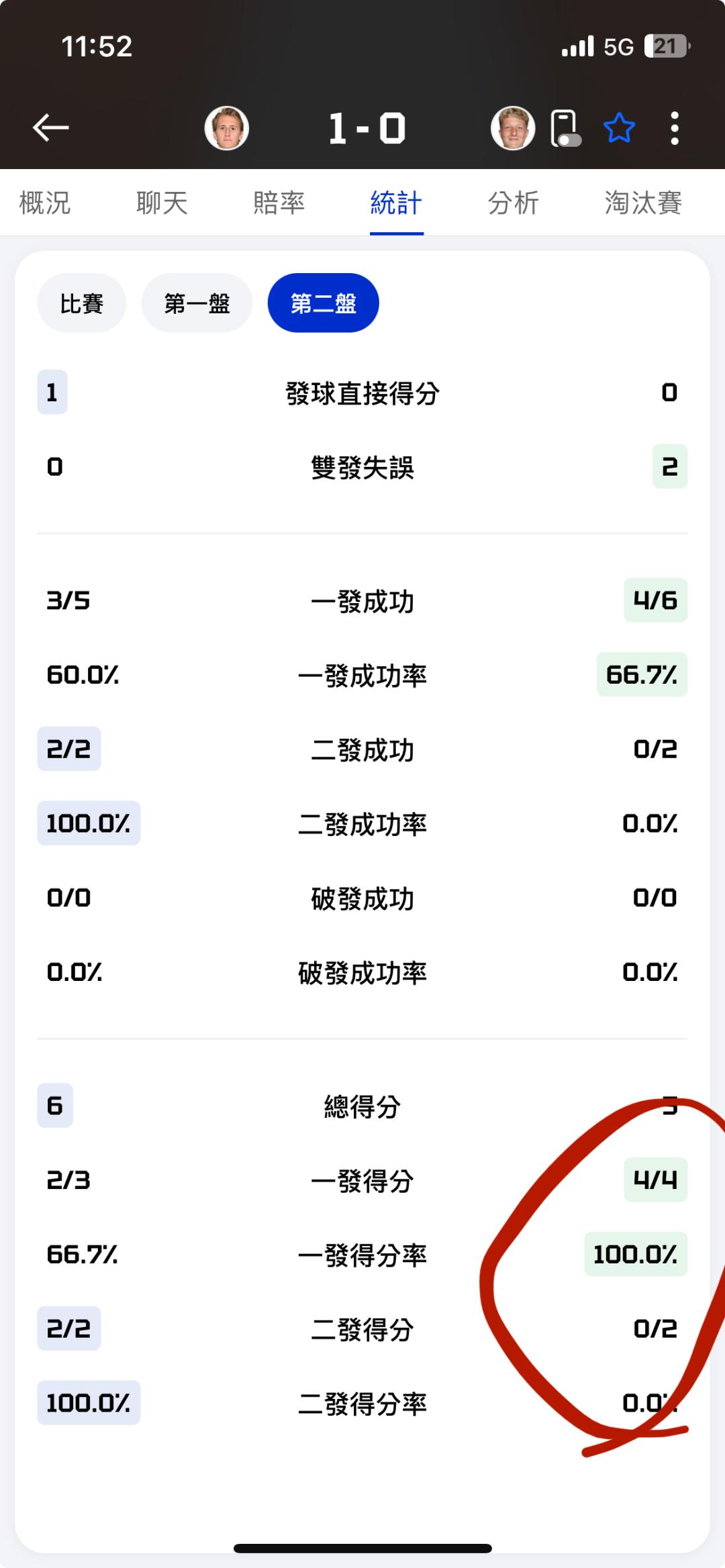This screenshot has height=1568, width=725.
Task: Switch to the 聊天 tab
Action: click(162, 203)
